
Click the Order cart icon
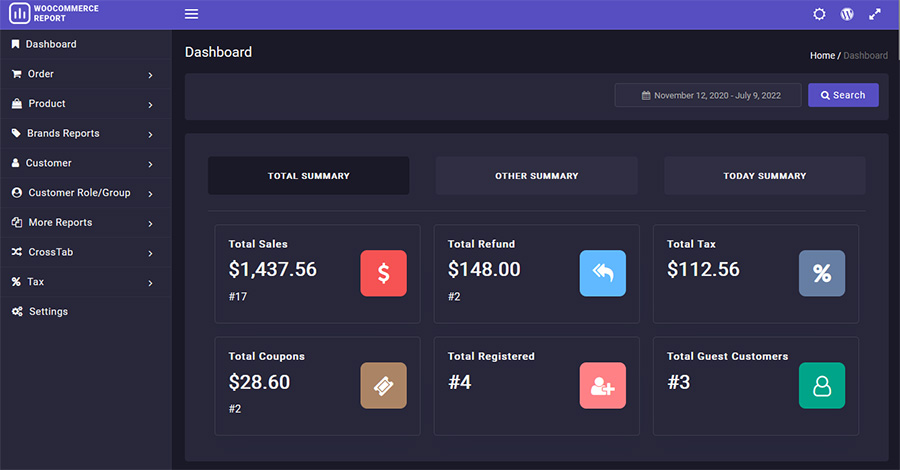coord(17,74)
